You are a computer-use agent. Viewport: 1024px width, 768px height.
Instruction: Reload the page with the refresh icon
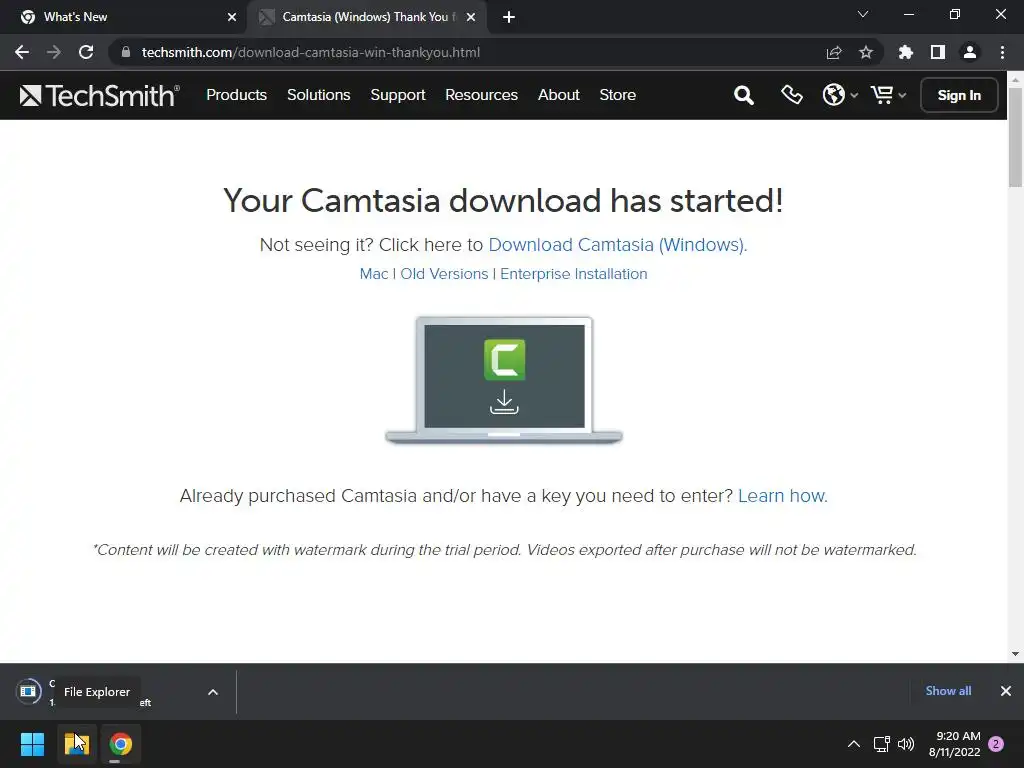pyautogui.click(x=86, y=52)
